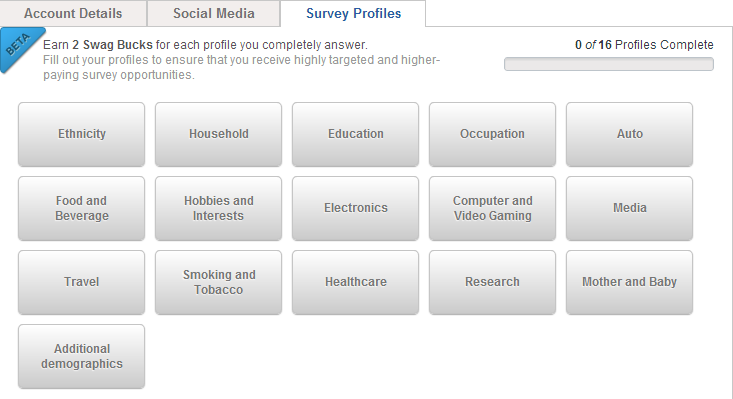The height and width of the screenshot is (399, 733).
Task: Select the Survey Profiles tab
Action: pyautogui.click(x=353, y=14)
